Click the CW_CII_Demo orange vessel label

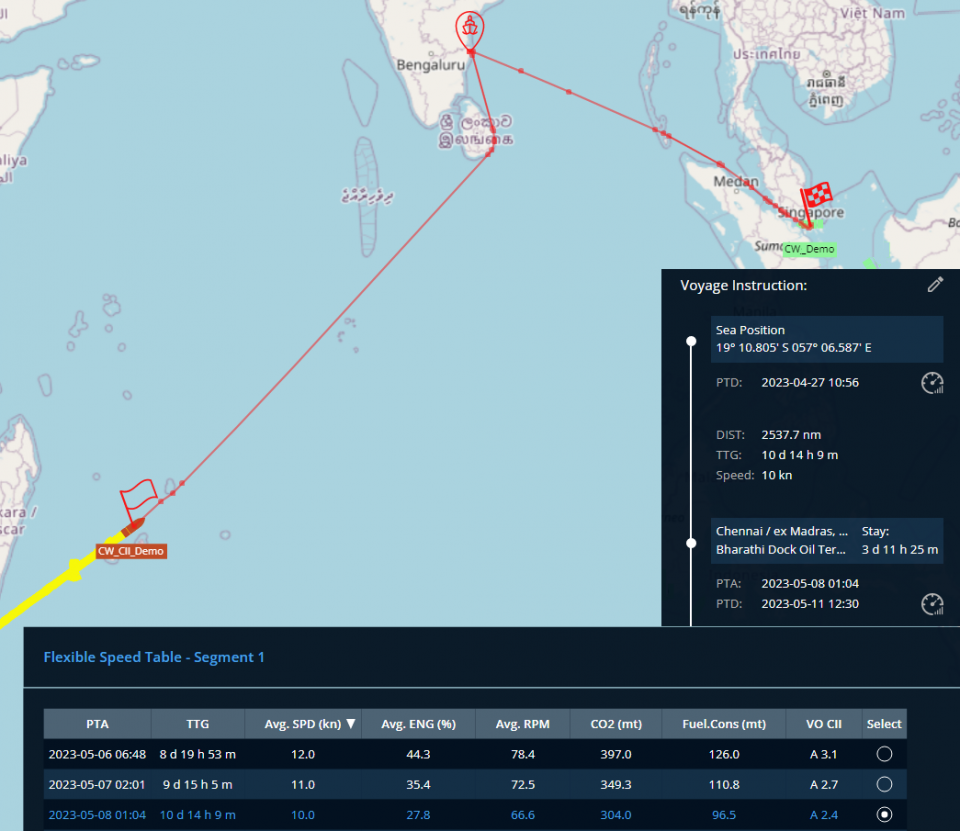[131, 551]
